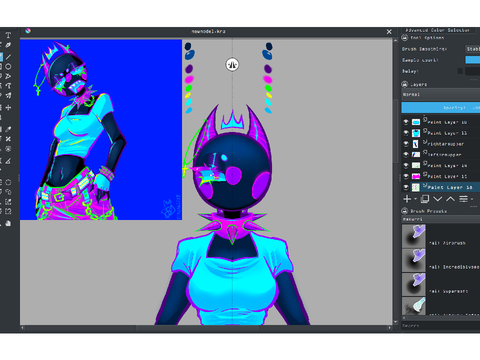The height and width of the screenshot is (360, 480).
Task: Choose the superSoft brush preset
Action: point(441,284)
